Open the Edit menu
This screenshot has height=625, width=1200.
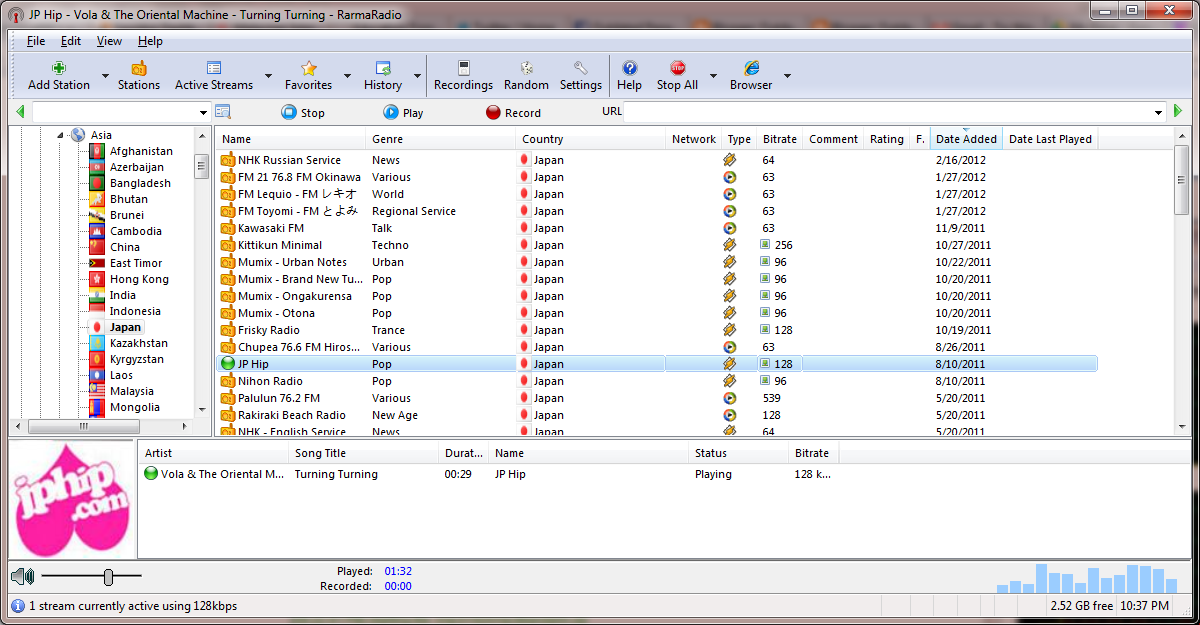tap(71, 41)
